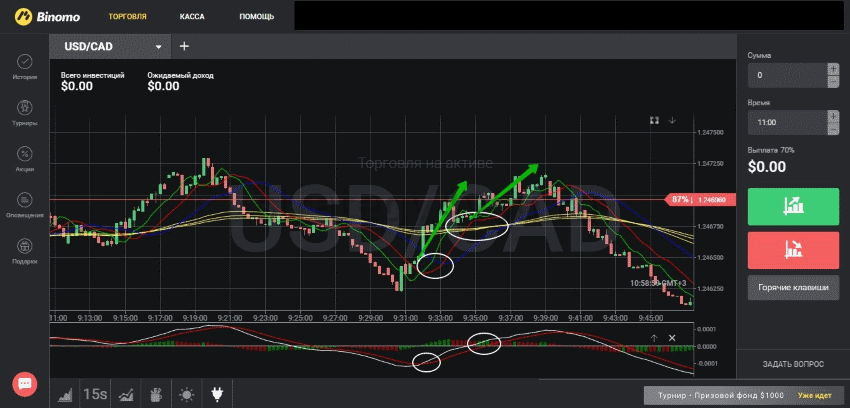Click the Время input field showing 11:00

point(786,122)
